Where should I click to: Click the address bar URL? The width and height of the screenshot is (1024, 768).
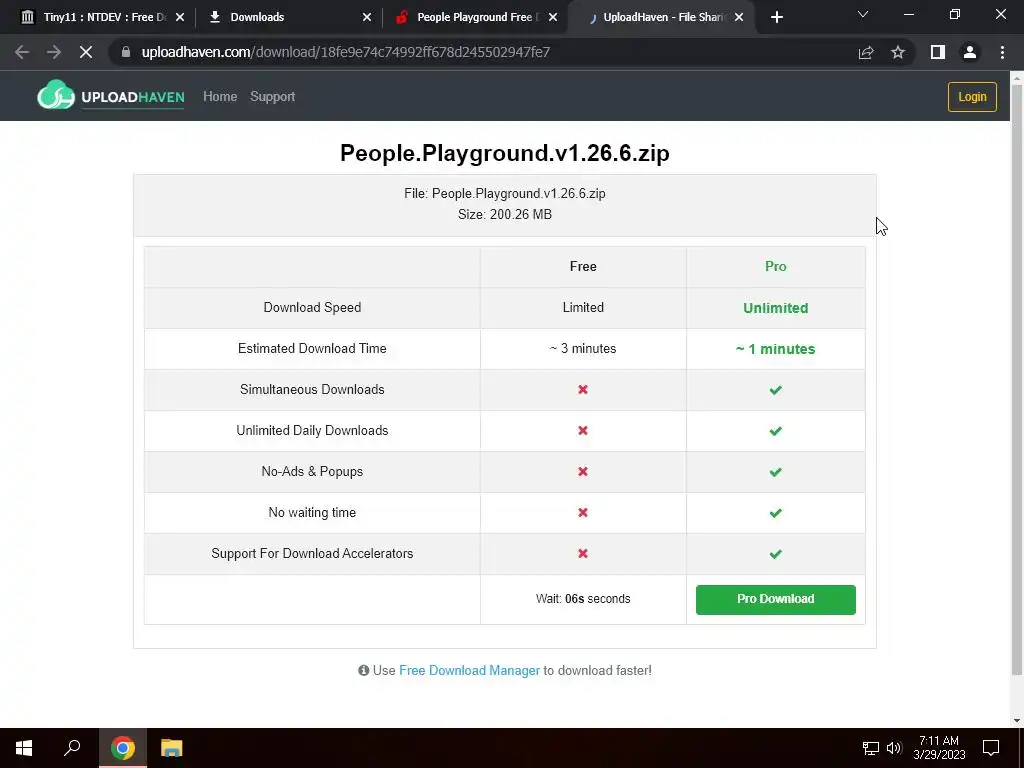tap(346, 52)
